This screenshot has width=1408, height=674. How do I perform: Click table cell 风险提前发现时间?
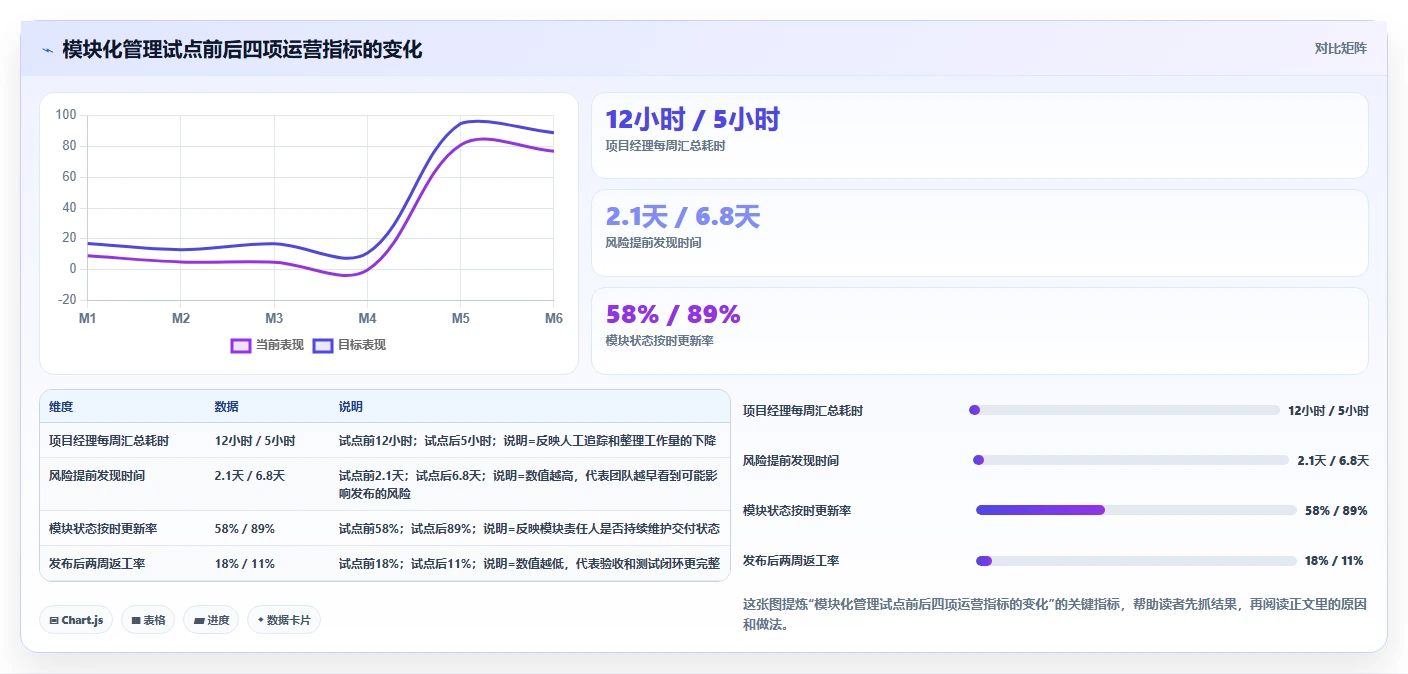[x=97, y=476]
